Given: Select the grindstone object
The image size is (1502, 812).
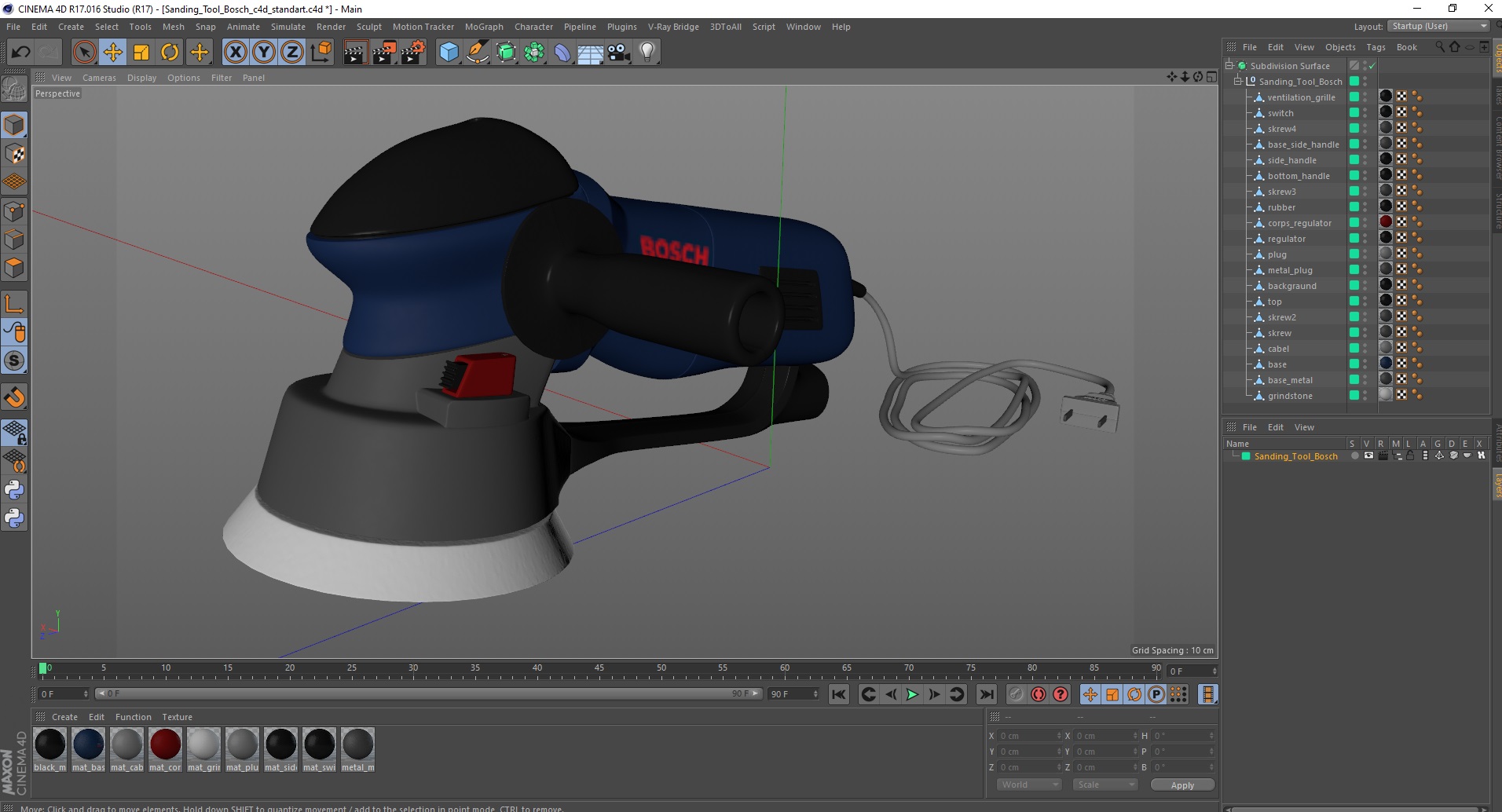Looking at the screenshot, I should (1290, 396).
